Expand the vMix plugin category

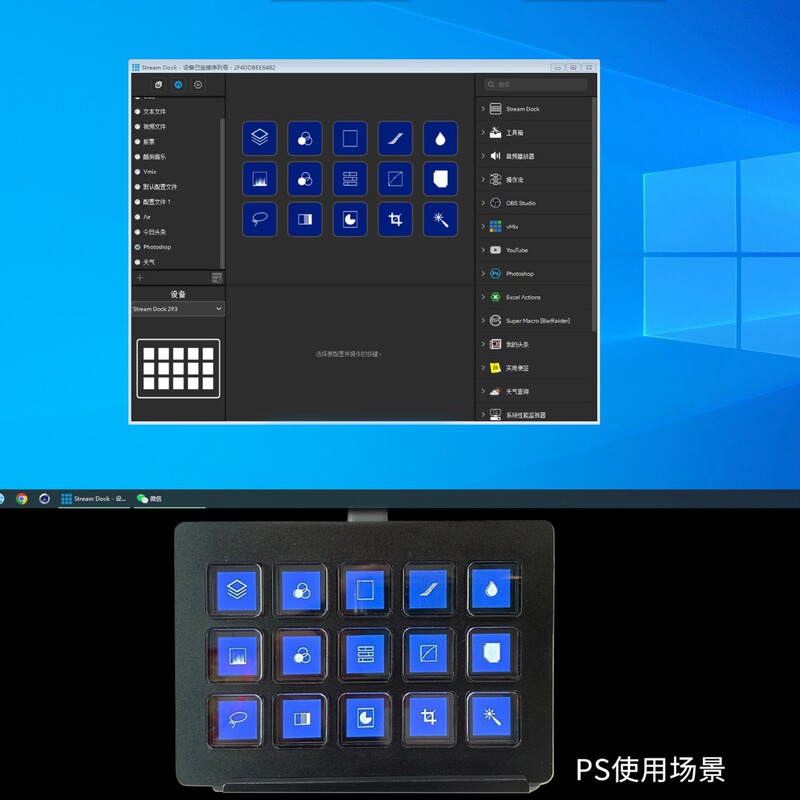[483, 226]
